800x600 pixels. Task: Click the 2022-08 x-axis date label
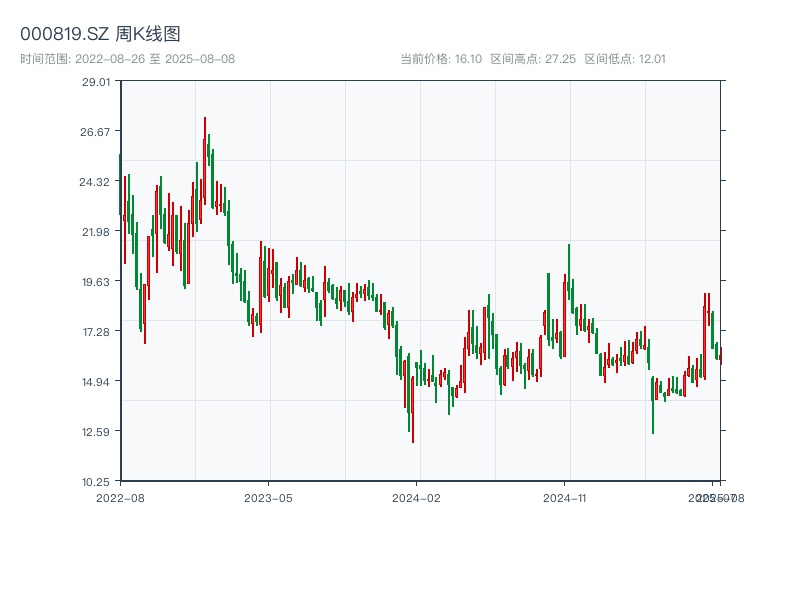(120, 497)
